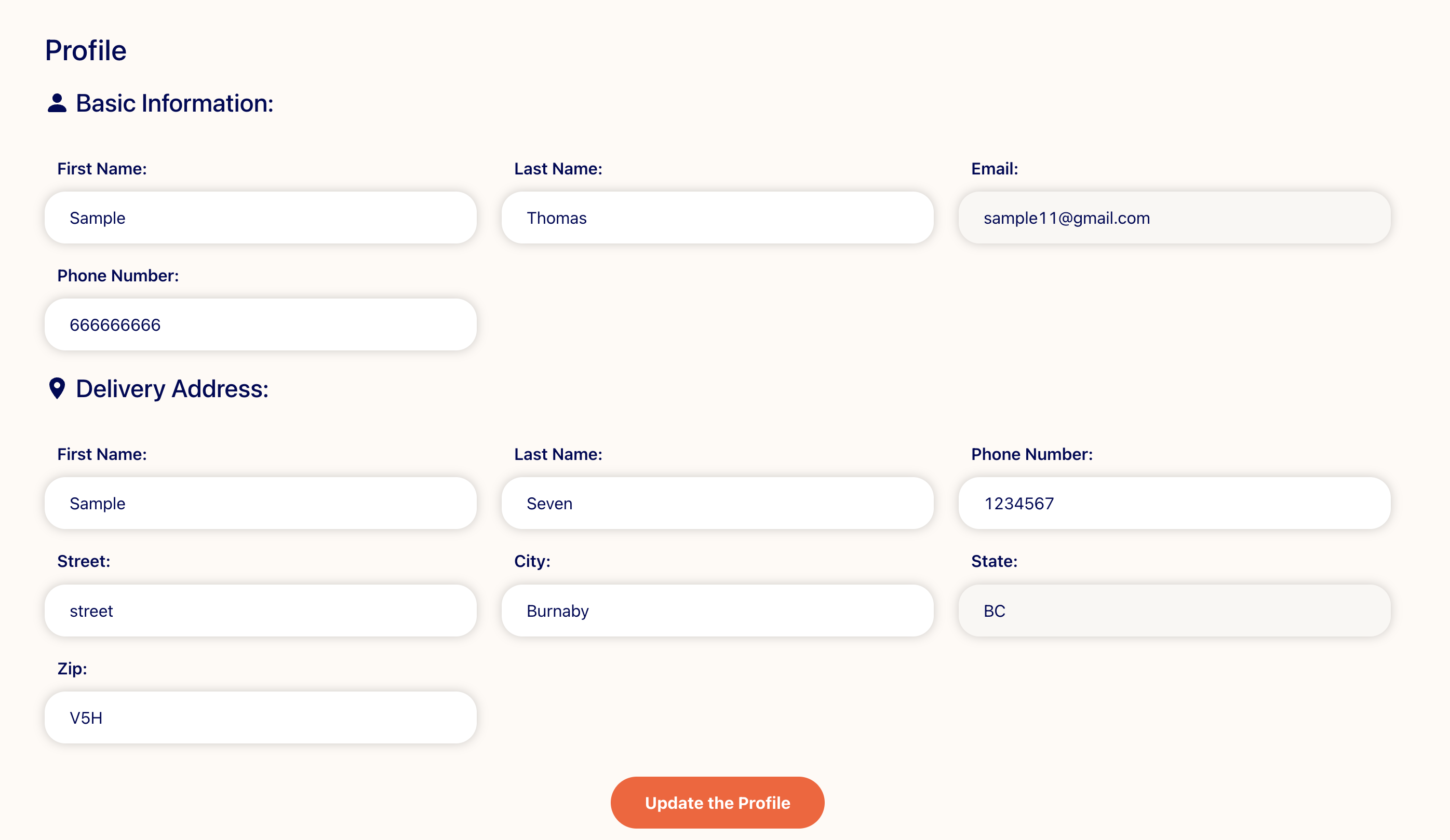Focus the Basic Information First Name field
This screenshot has width=1450, height=840.
pyautogui.click(x=261, y=218)
